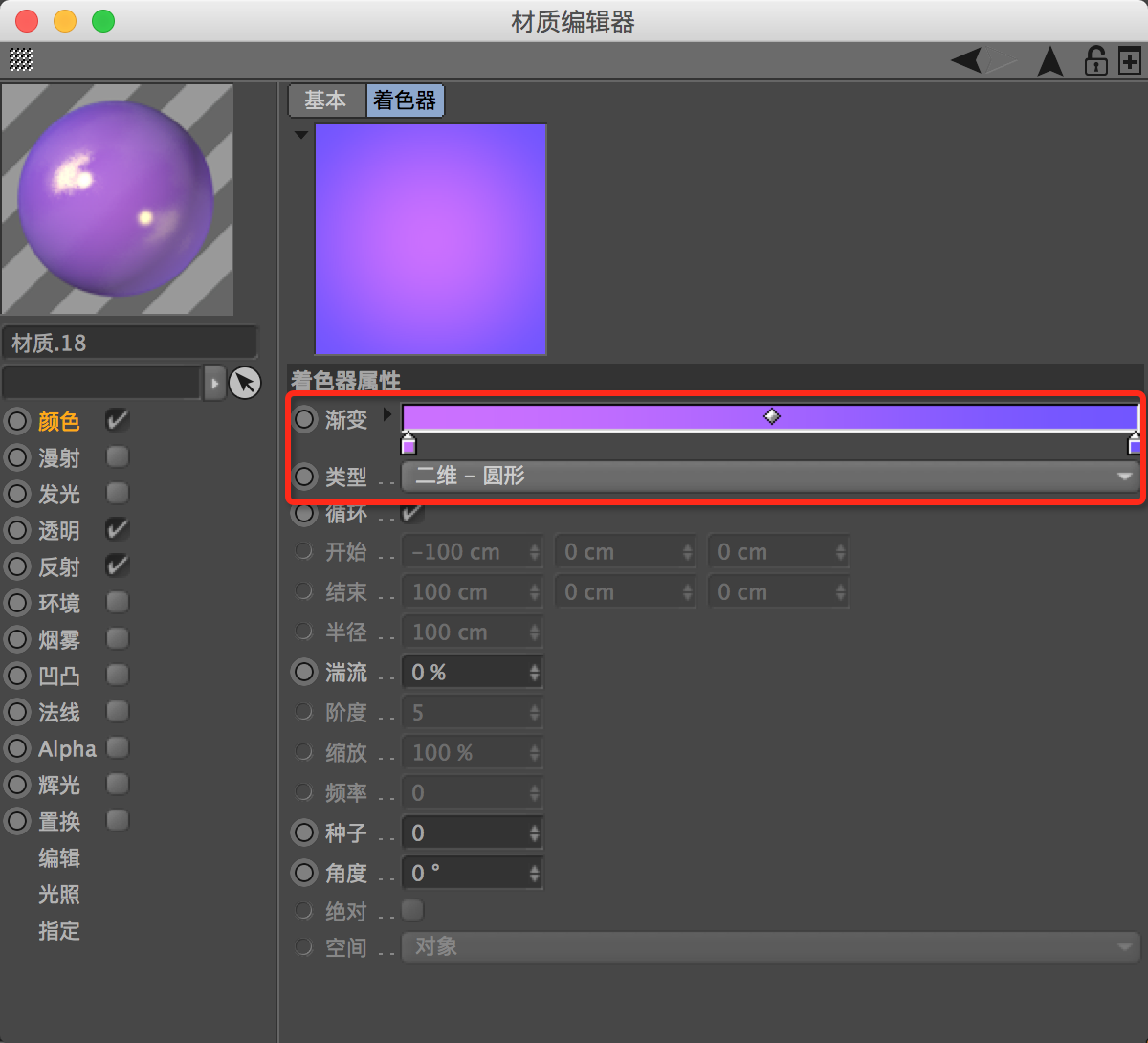
Task: Uncheck the 循环 checkbox
Action: [412, 513]
